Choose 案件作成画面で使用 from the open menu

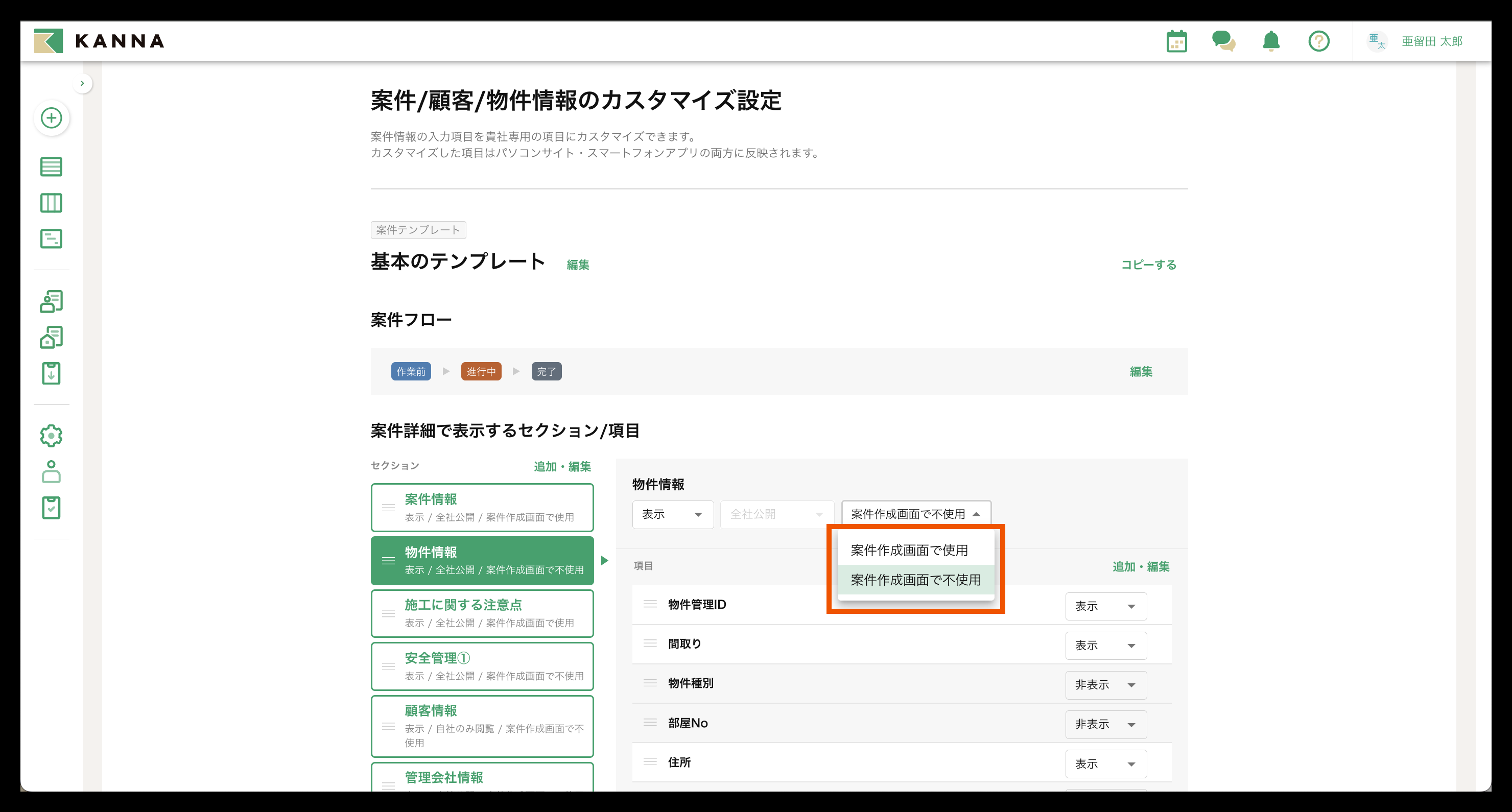click(909, 550)
